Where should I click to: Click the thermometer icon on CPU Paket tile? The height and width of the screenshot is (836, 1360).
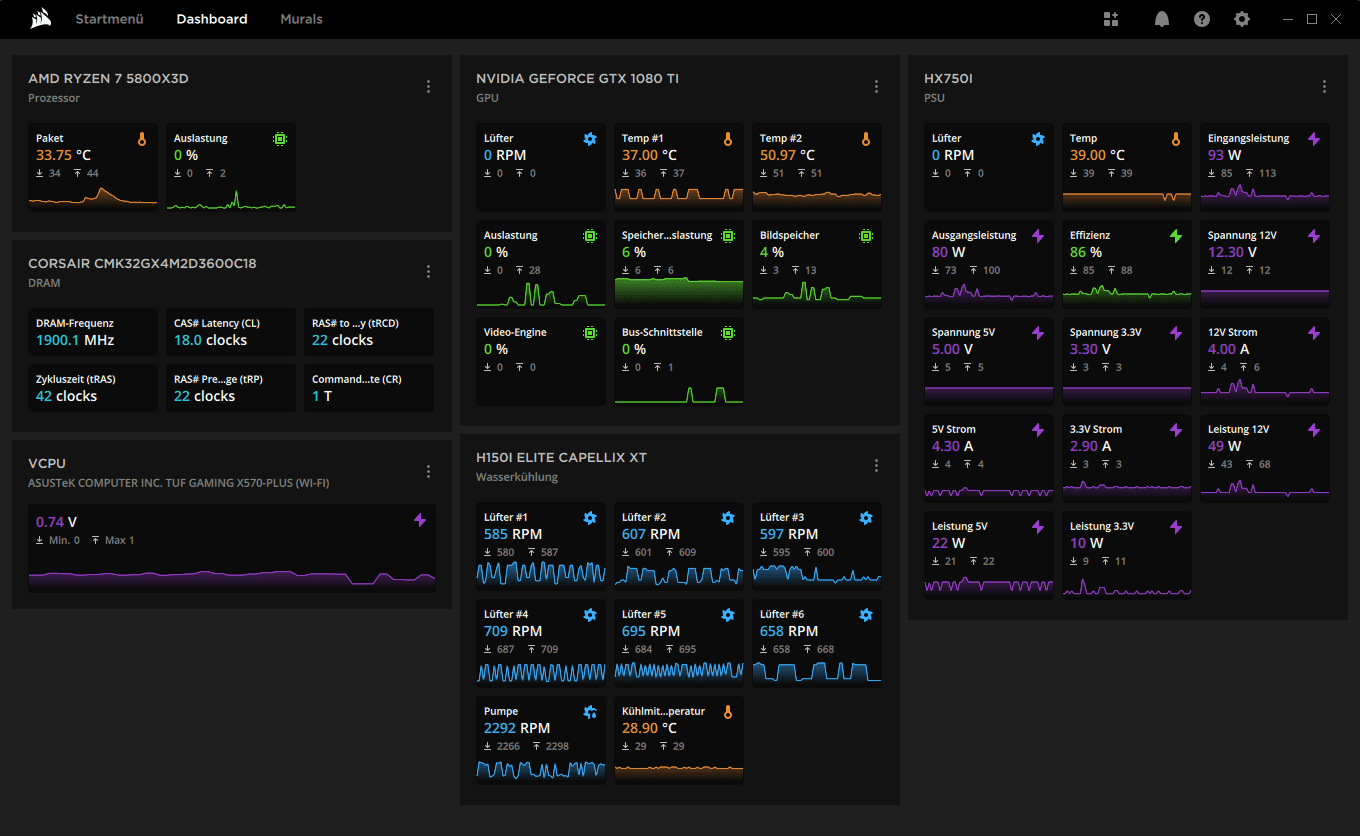click(142, 139)
